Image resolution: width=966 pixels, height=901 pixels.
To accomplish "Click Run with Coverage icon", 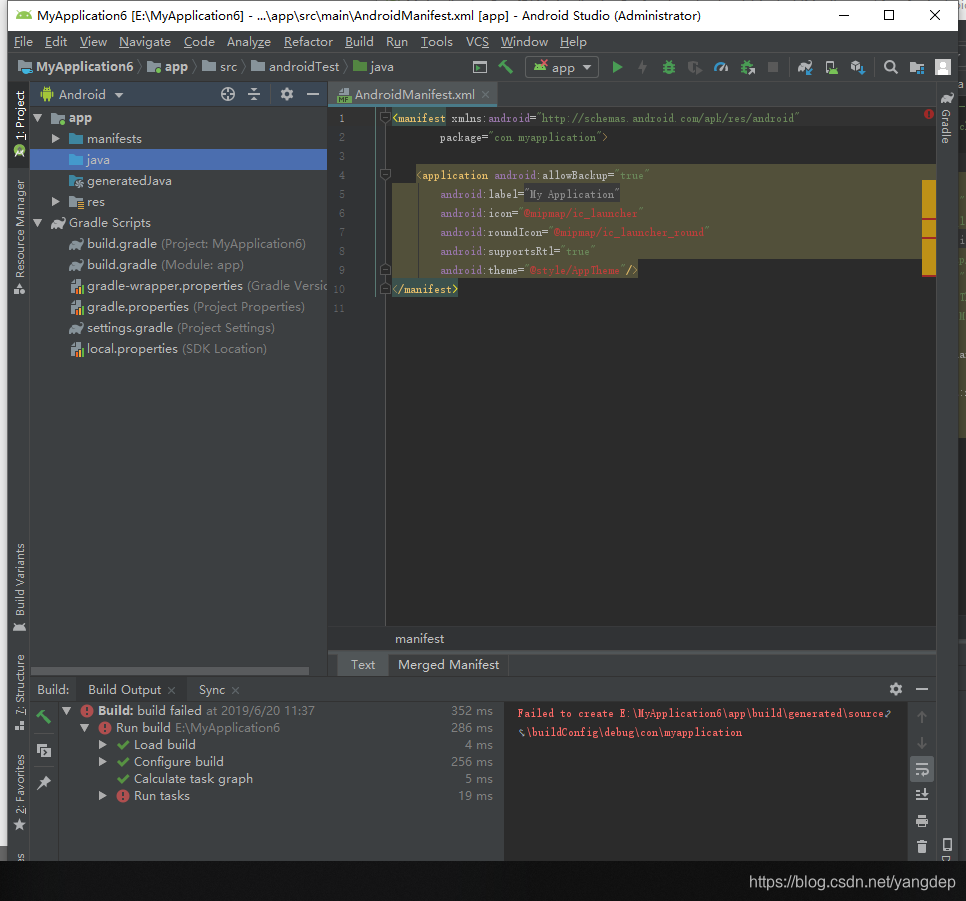I will click(x=694, y=67).
